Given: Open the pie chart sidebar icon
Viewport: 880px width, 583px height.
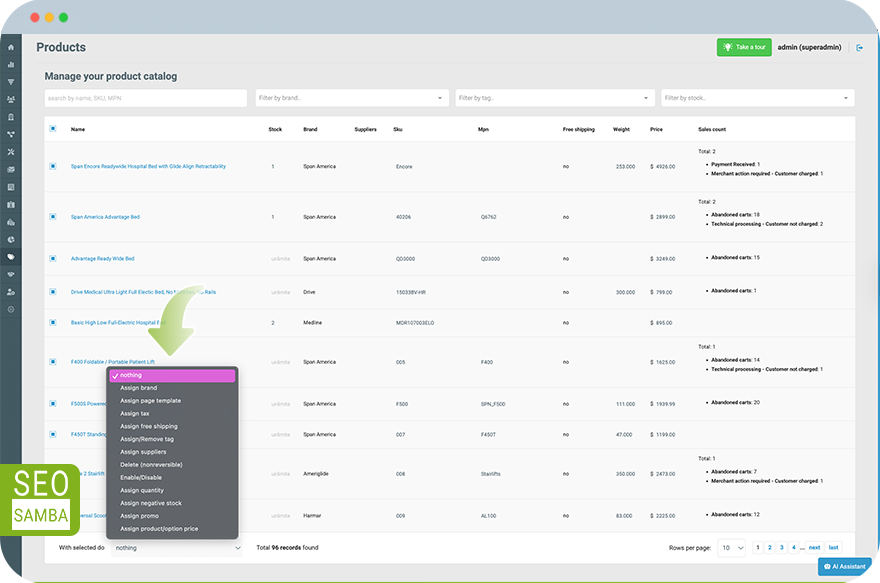Looking at the screenshot, I should click(11, 239).
